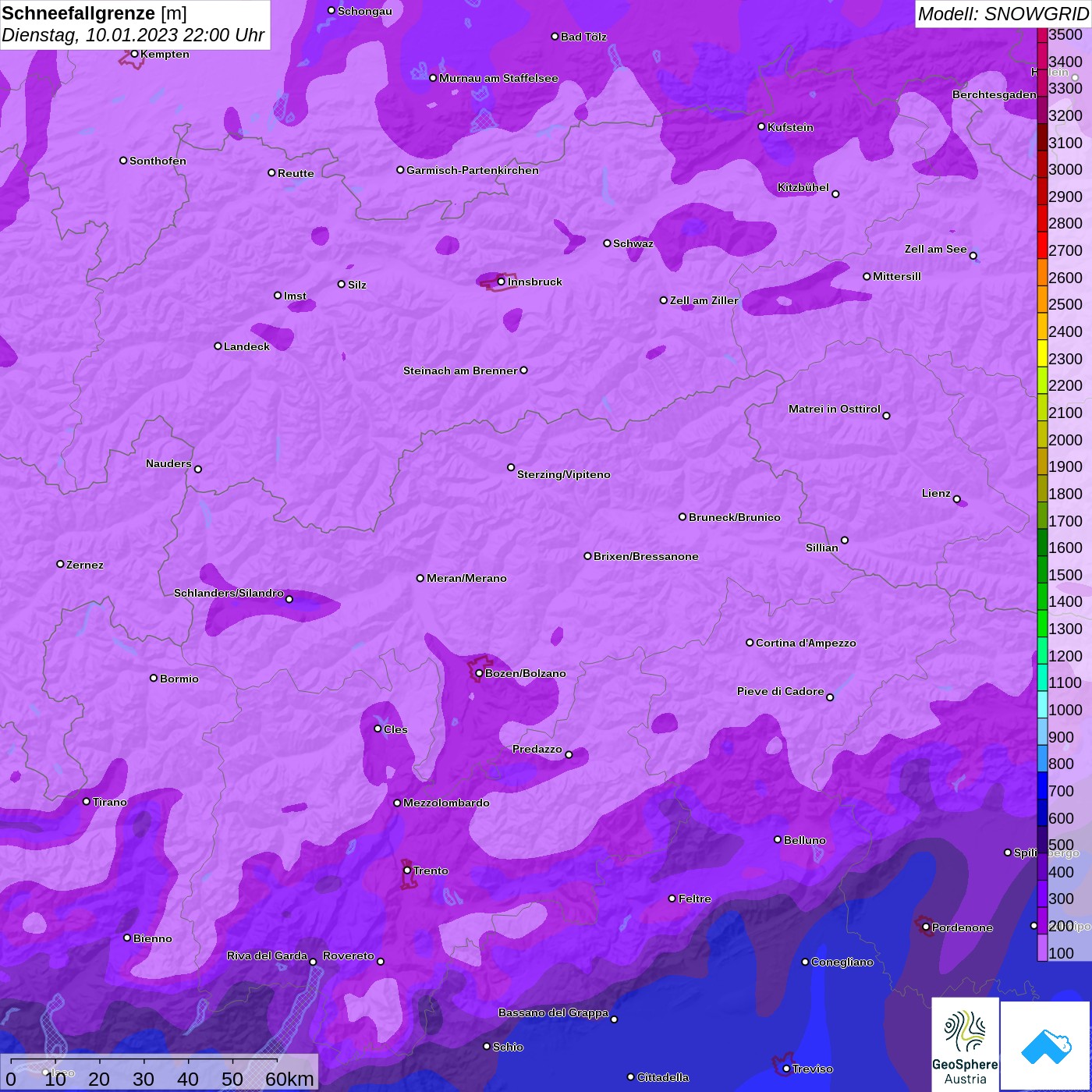Click the Landeck location marker
This screenshot has width=1092, height=1092.
[x=218, y=346]
